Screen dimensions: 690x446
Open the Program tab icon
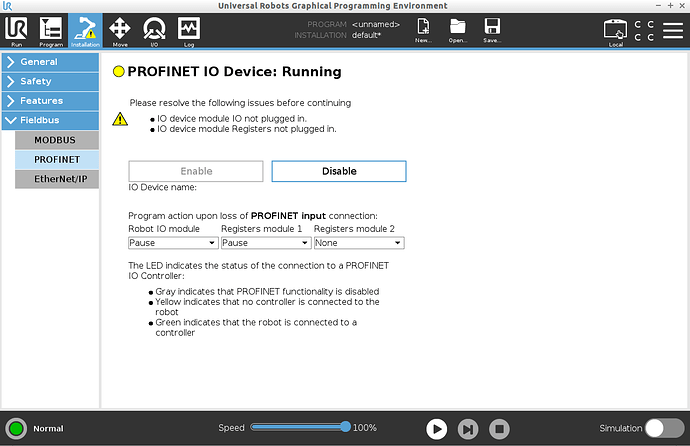pos(51,30)
